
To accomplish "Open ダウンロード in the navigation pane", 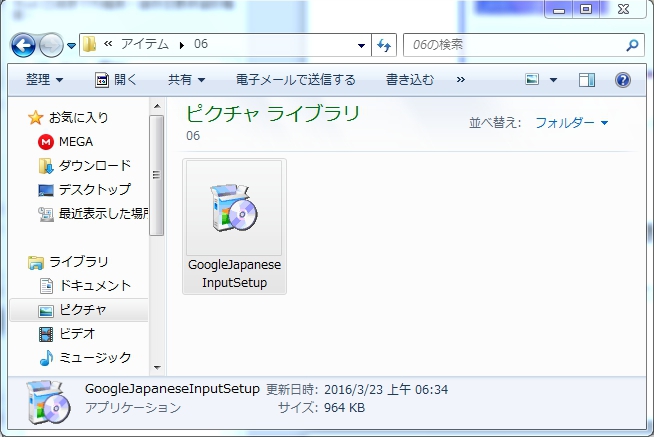I will (95, 166).
